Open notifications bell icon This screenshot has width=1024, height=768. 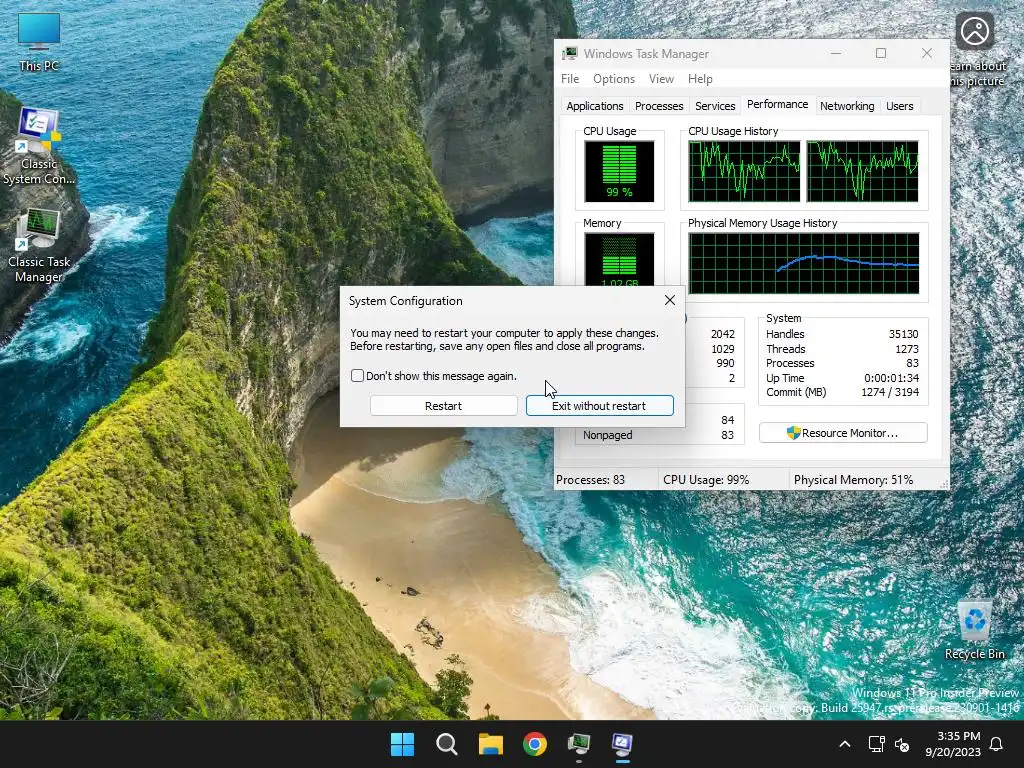coord(997,744)
